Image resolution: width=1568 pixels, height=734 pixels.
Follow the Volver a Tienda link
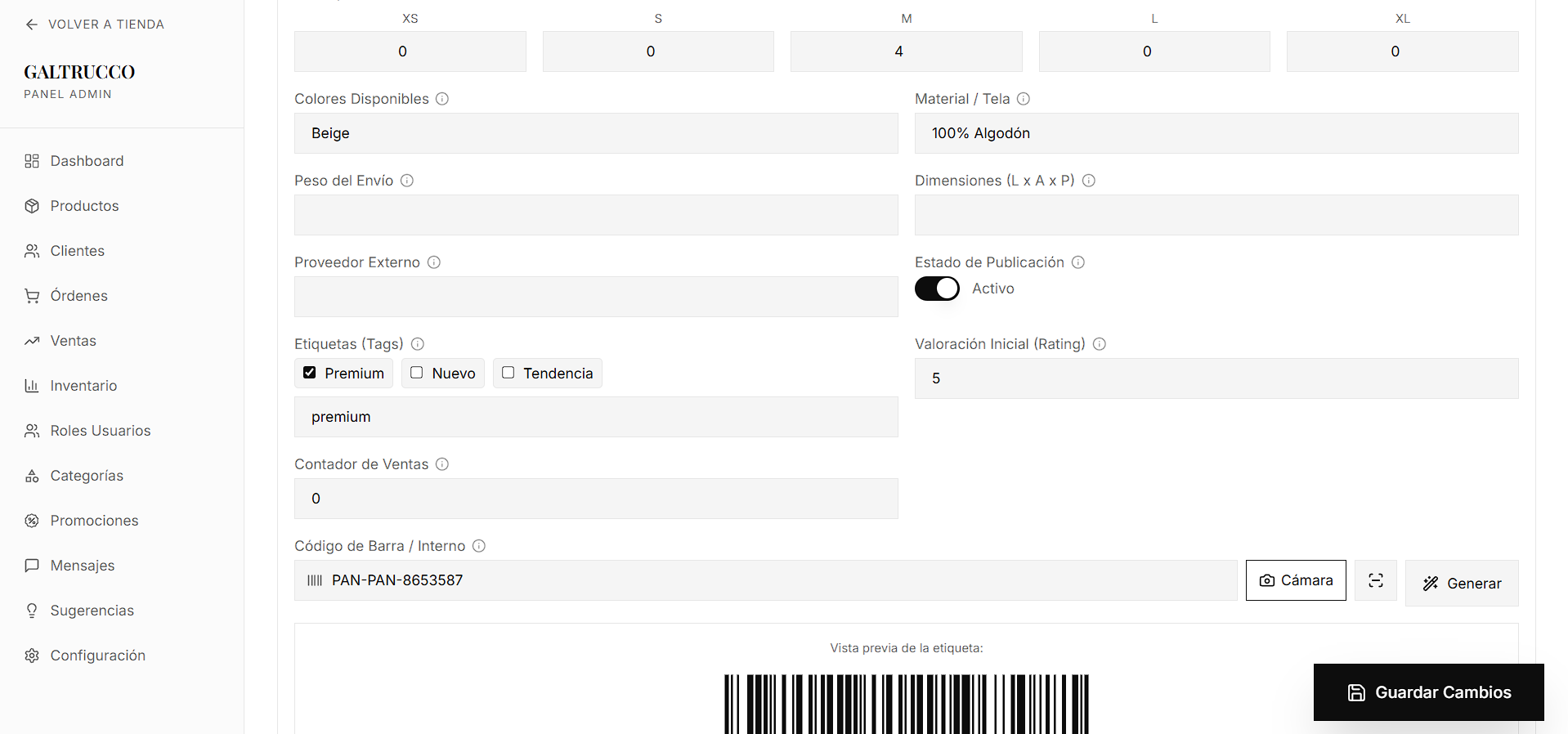coord(95,25)
